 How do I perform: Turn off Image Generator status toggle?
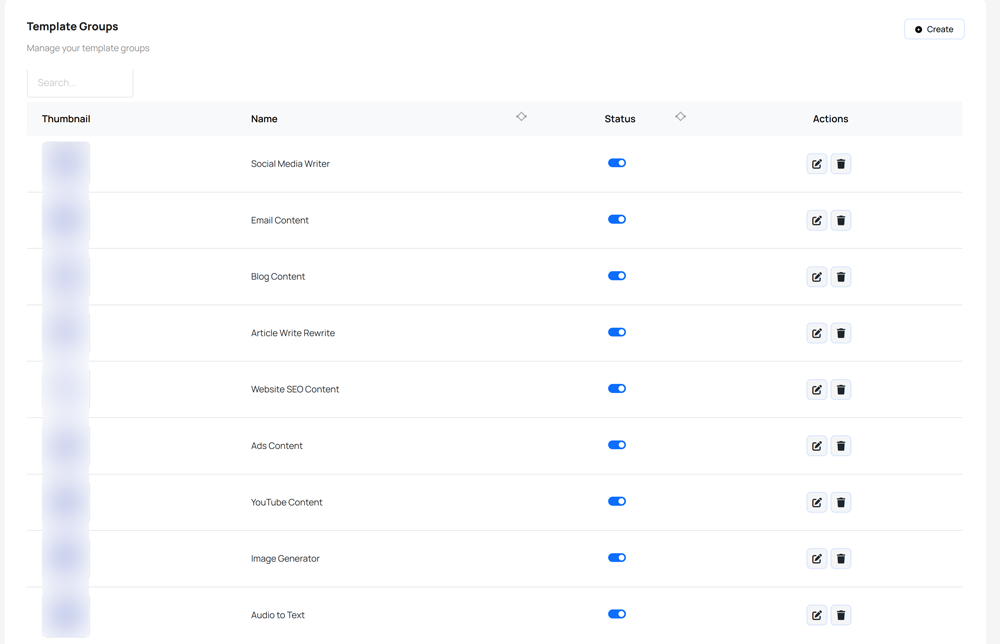[x=617, y=558]
